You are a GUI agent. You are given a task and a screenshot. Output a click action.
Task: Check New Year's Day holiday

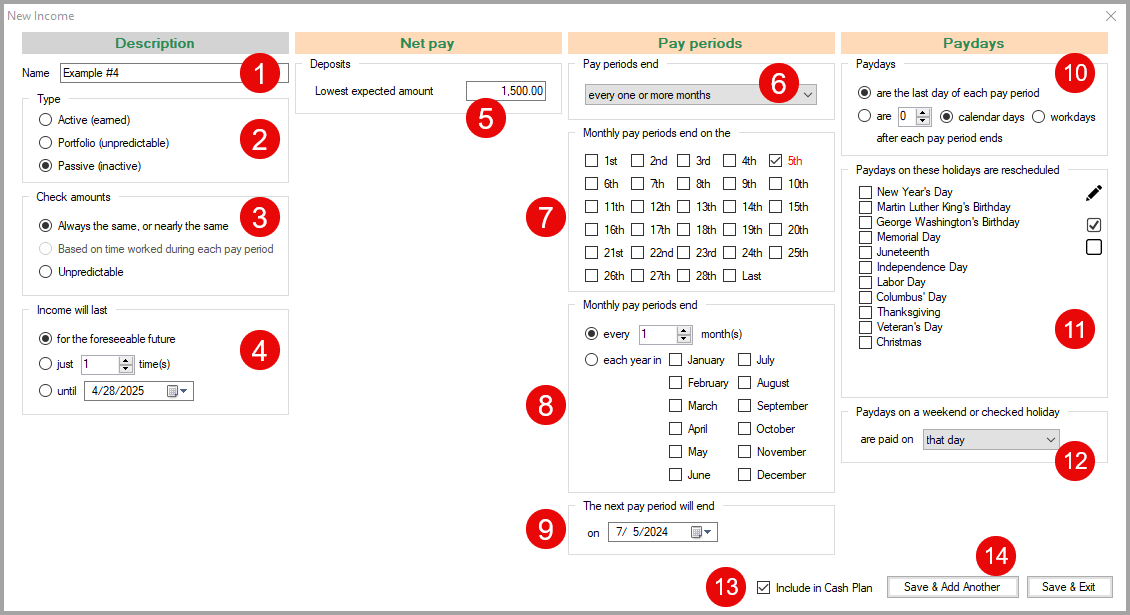(x=866, y=193)
